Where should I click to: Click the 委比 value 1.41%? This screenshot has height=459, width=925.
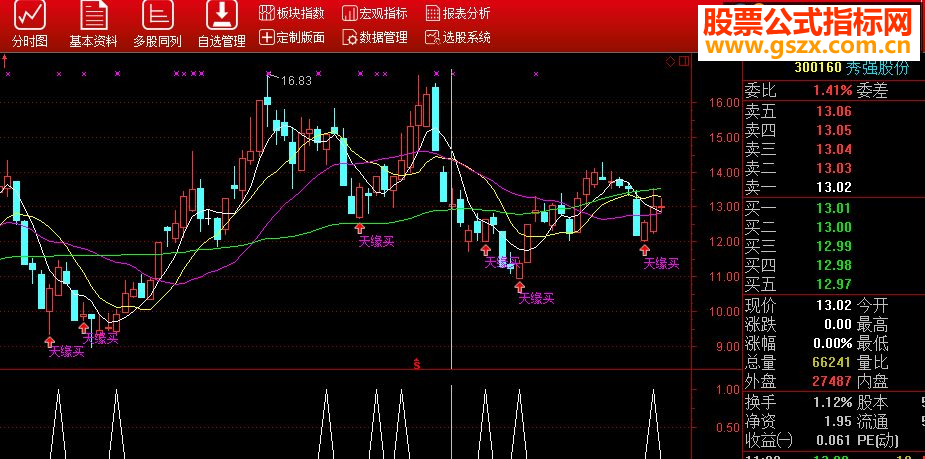pyautogui.click(x=833, y=91)
